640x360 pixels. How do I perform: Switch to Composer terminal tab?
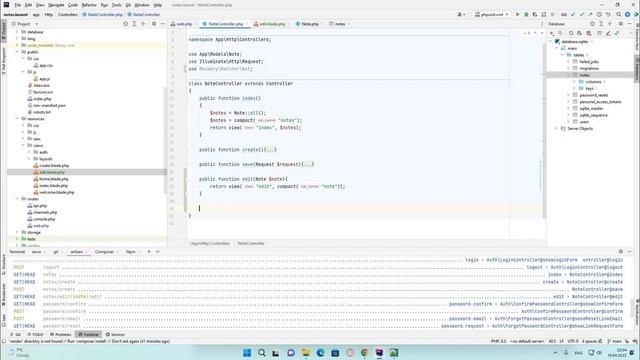(104, 252)
